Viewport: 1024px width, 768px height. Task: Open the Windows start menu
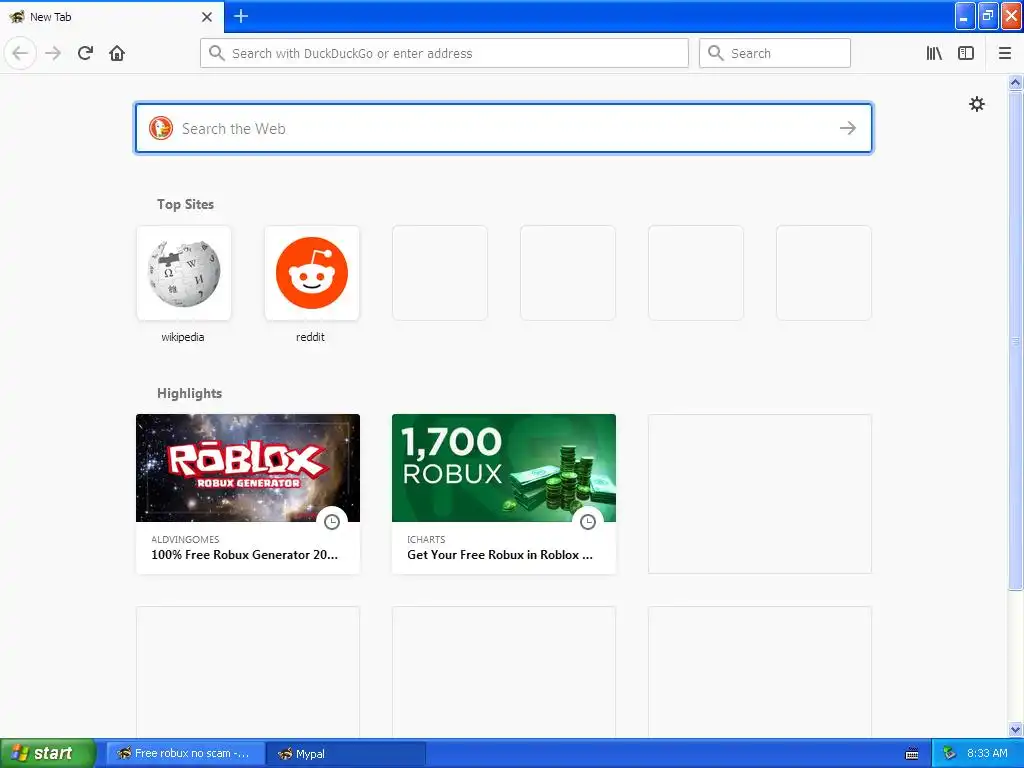[48, 753]
